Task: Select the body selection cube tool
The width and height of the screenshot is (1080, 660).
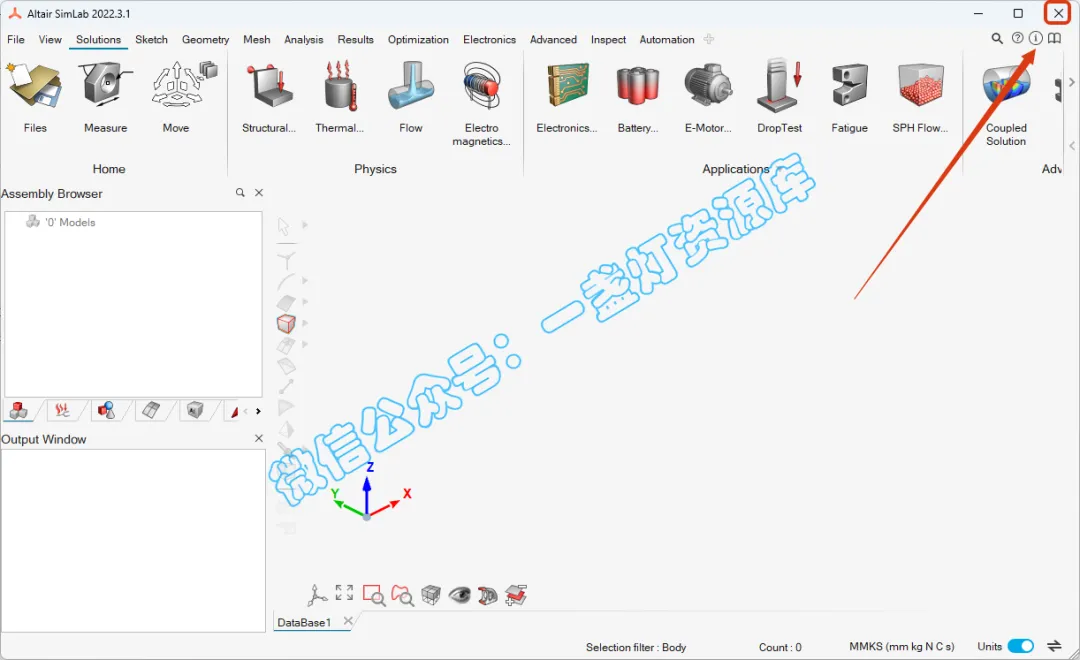Action: click(286, 323)
